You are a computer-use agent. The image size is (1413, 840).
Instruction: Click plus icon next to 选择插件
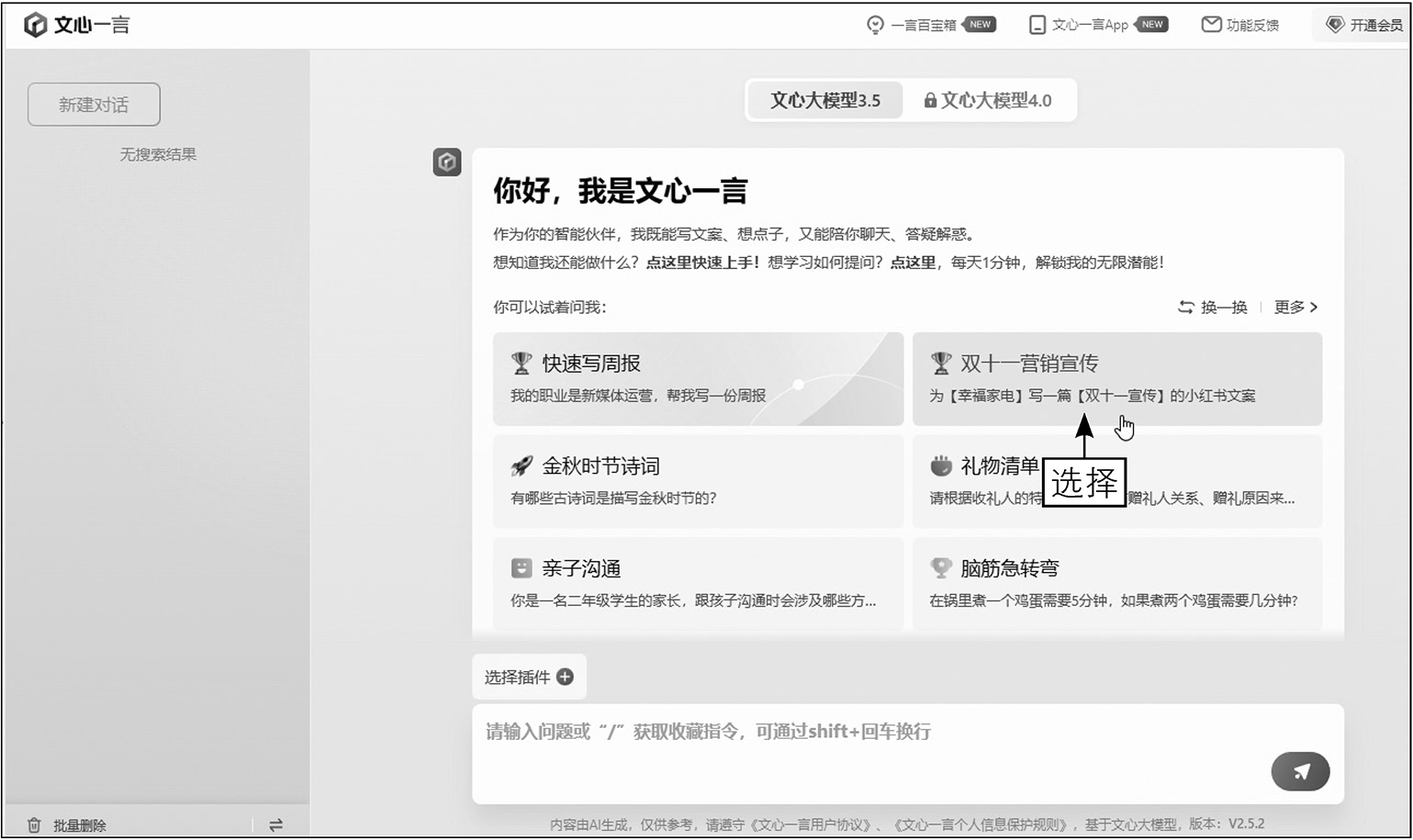pyautogui.click(x=566, y=677)
